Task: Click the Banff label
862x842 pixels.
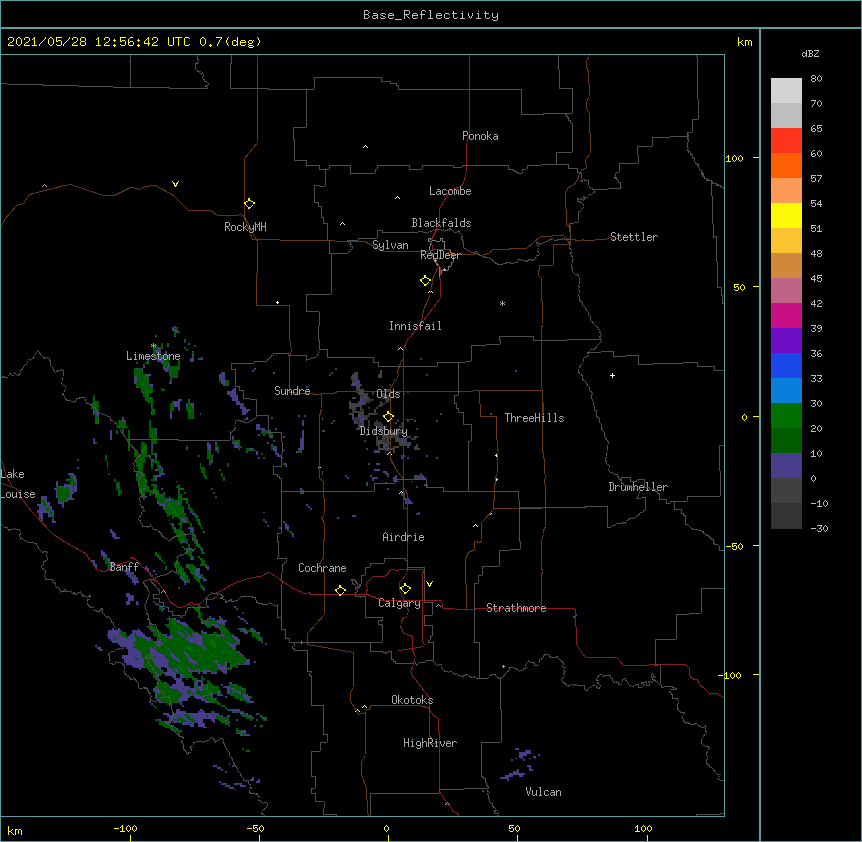Action: coord(124,567)
